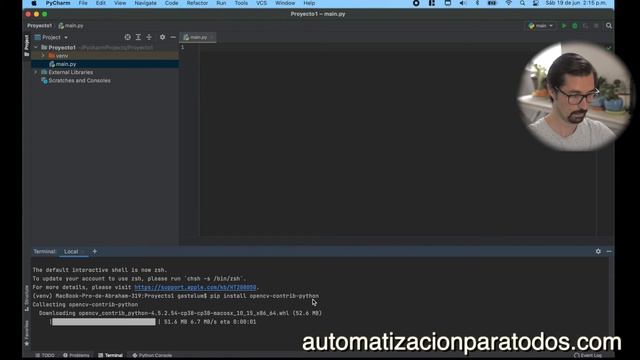Toggle the Favorites side tool button
Image resolution: width=640 pixels, height=360 pixels.
point(27,332)
